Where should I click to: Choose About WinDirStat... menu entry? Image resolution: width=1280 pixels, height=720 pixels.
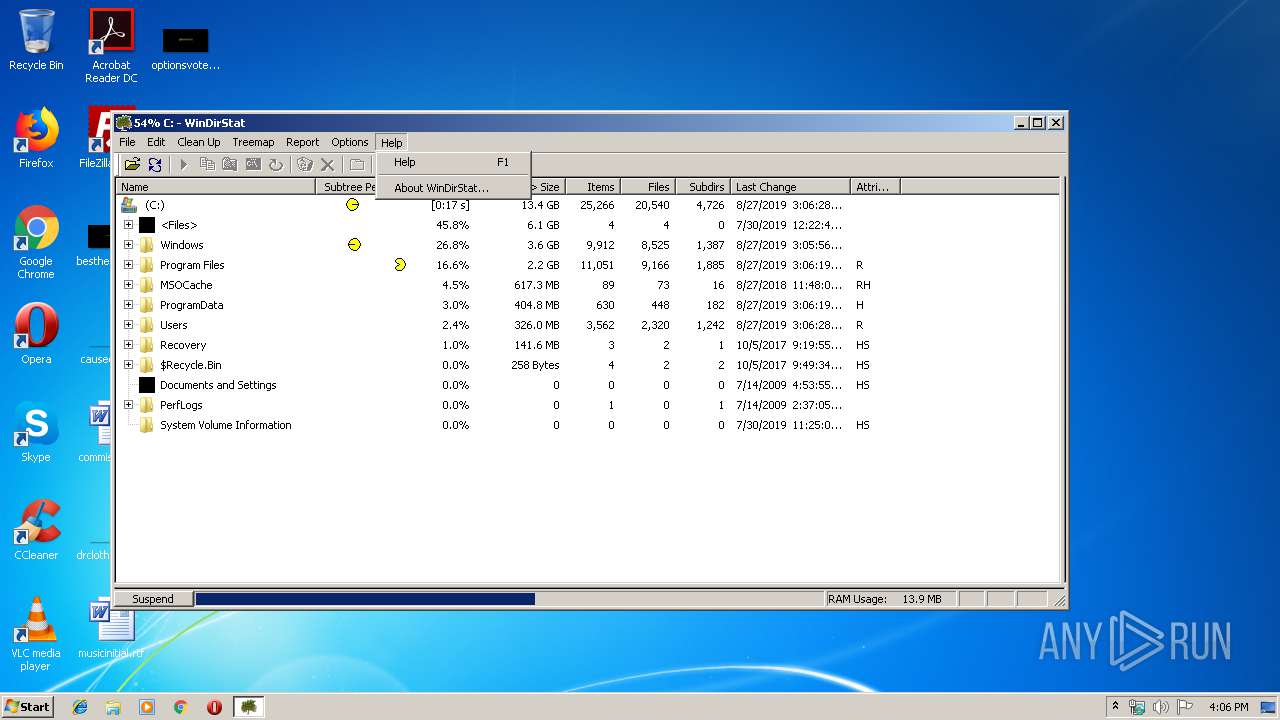click(453, 188)
